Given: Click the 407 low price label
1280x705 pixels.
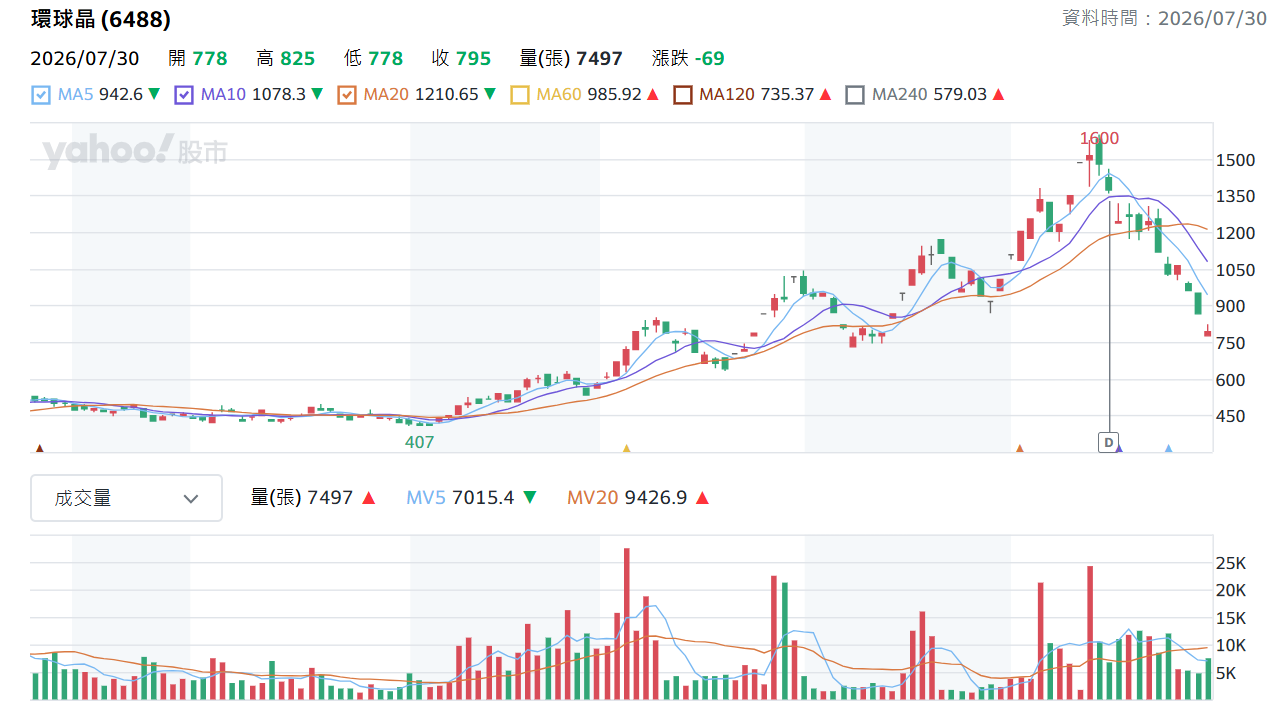Looking at the screenshot, I should (x=419, y=441).
